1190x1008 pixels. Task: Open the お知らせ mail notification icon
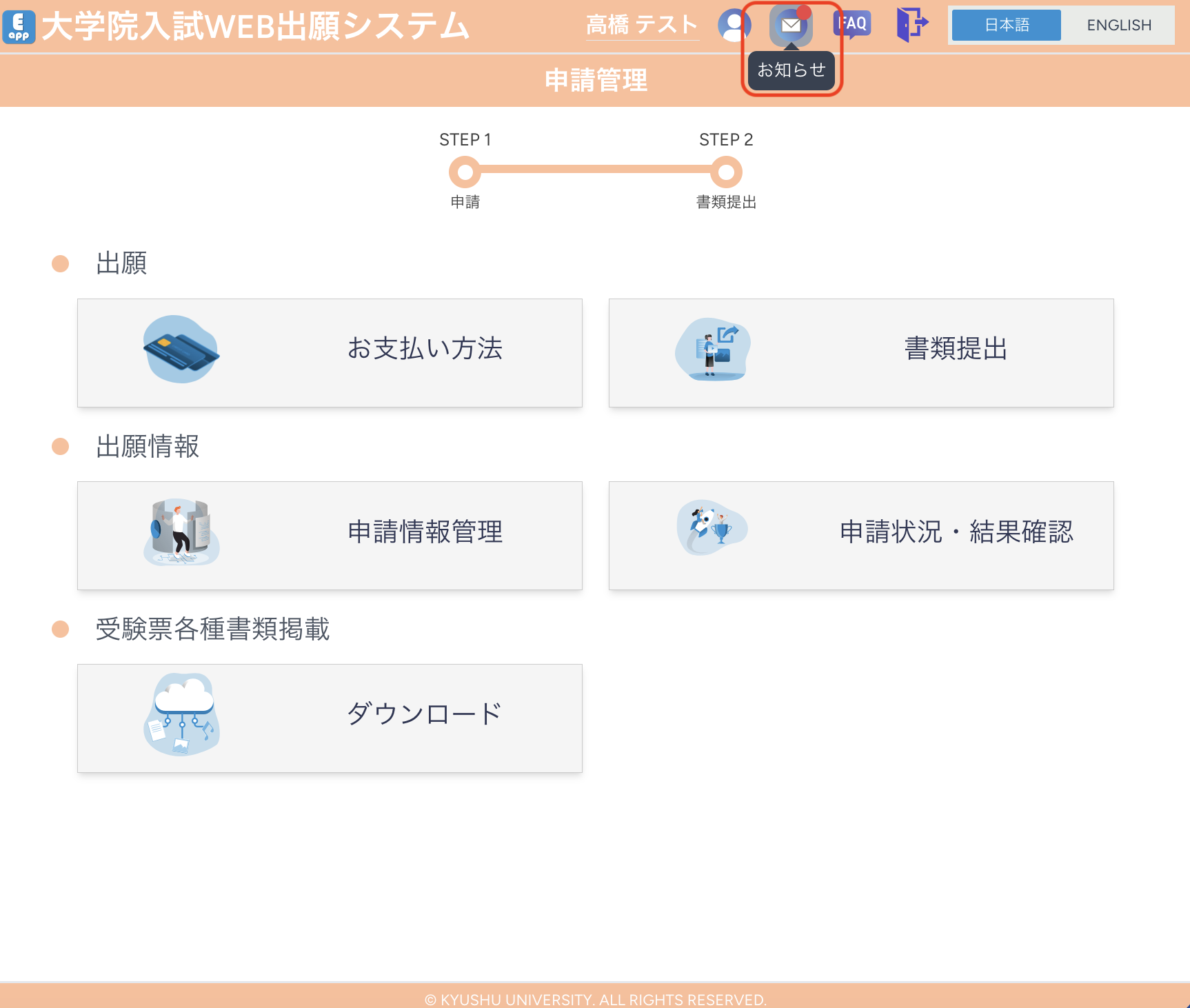click(x=791, y=26)
